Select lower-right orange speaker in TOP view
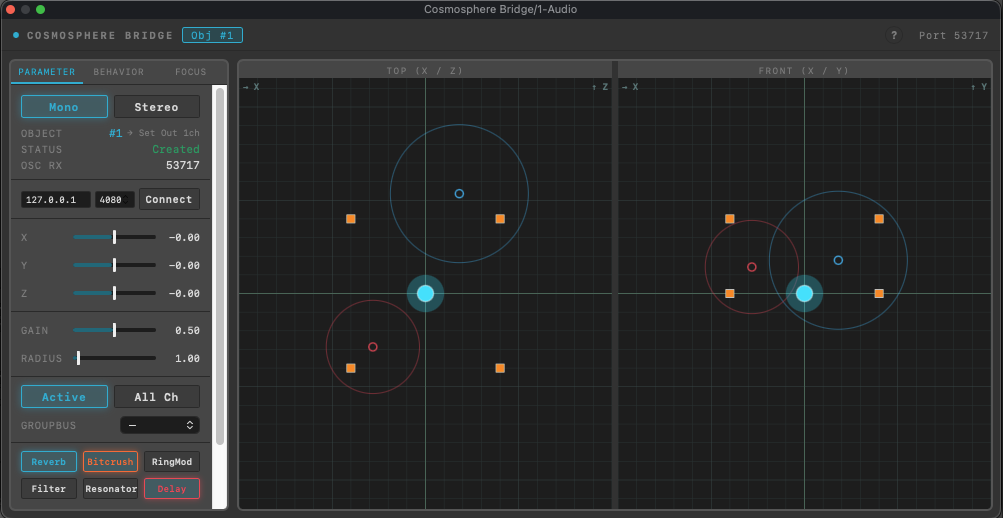This screenshot has height=518, width=1003. point(500,368)
